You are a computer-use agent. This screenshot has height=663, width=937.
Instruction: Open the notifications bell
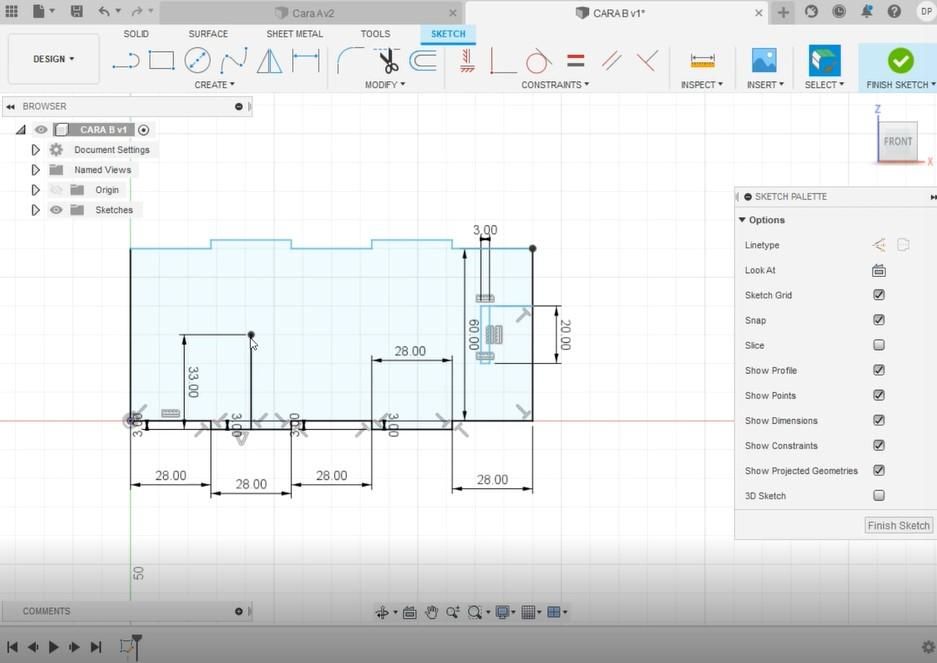(x=866, y=11)
